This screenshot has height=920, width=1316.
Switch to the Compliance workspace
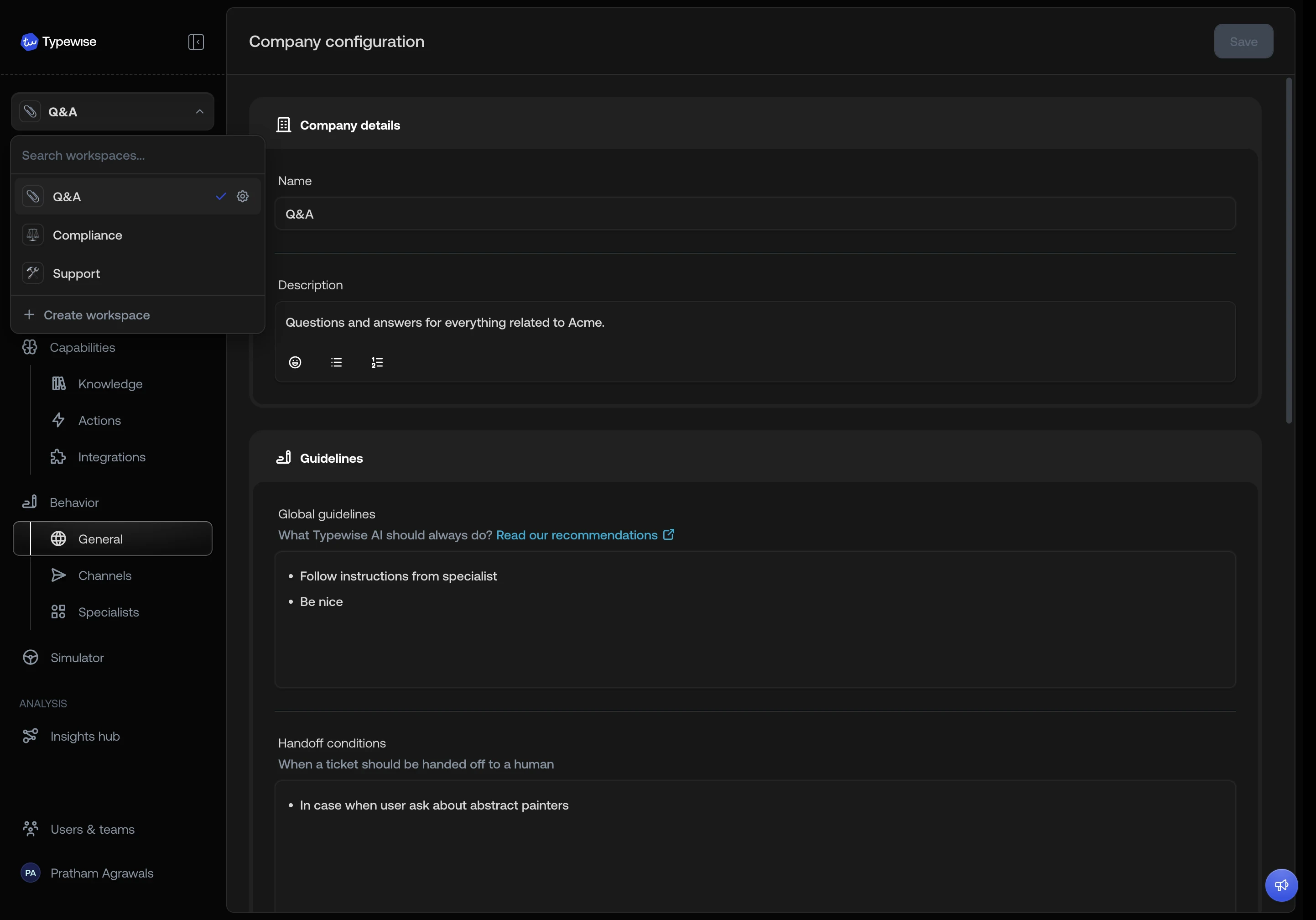(87, 235)
